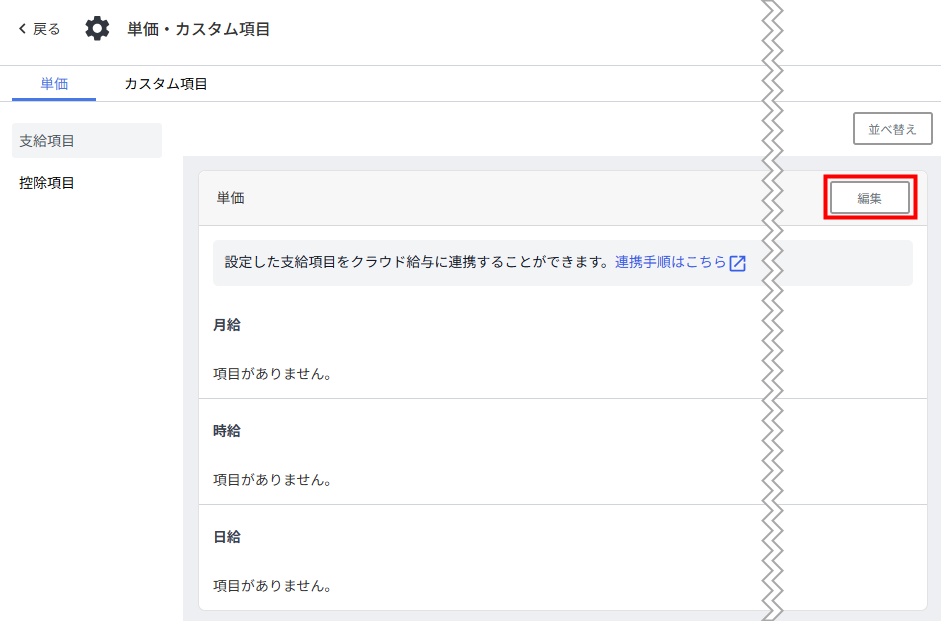Viewport: 941px width, 621px height.
Task: Click the 単価・カスタム項目 page title
Action: 199,29
